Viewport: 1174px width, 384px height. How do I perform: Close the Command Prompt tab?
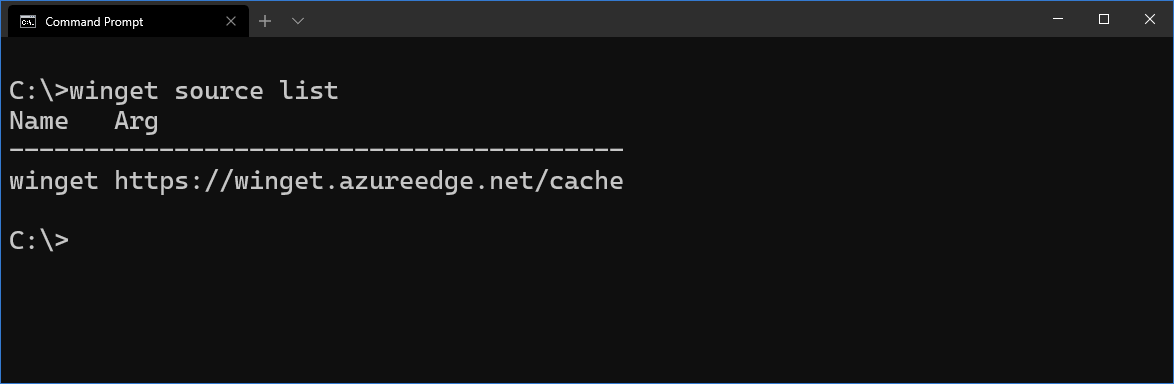[x=231, y=21]
